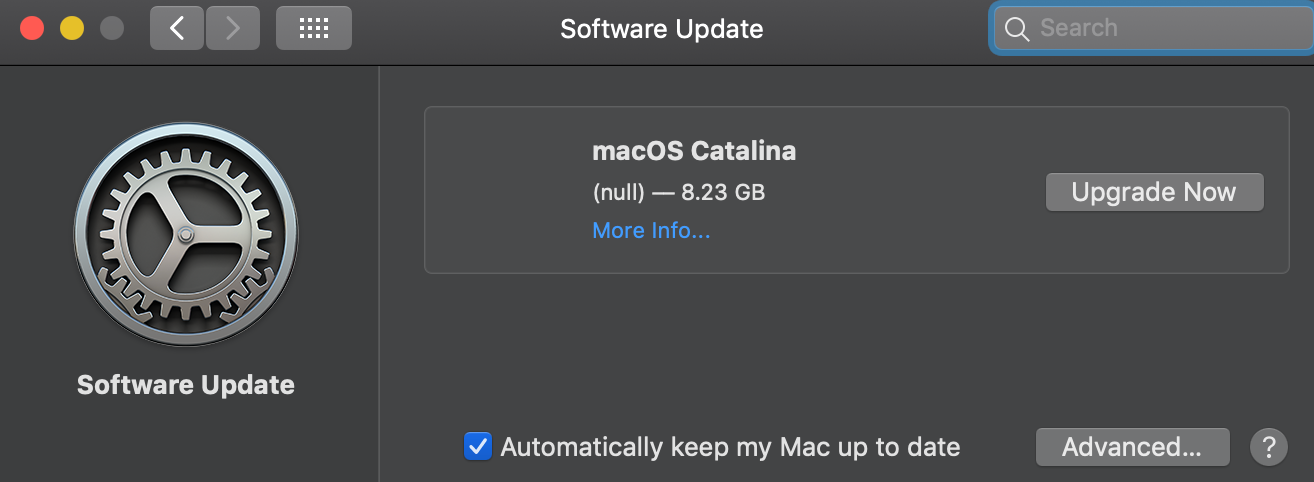This screenshot has height=482, width=1314.
Task: Minimize the window with the yellow button
Action: click(72, 28)
